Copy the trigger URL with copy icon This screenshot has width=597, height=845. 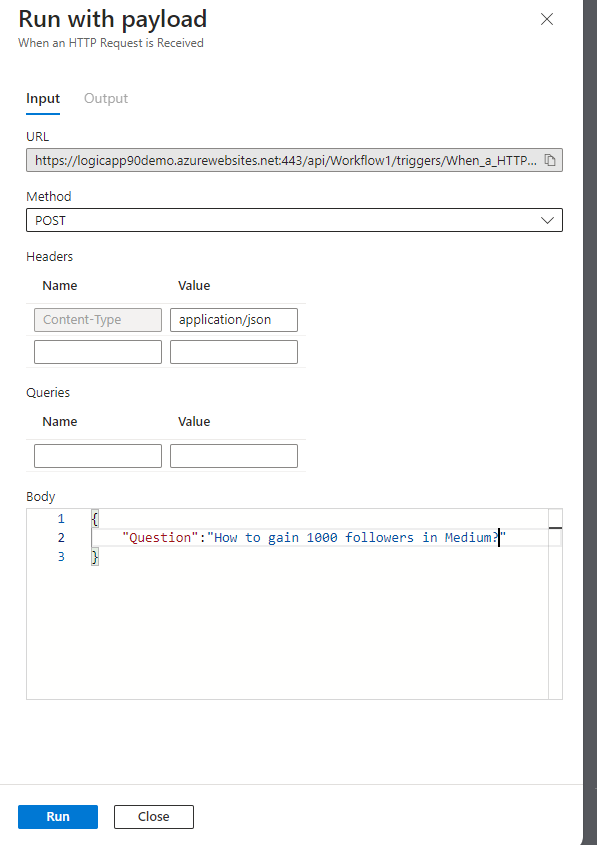tap(550, 160)
